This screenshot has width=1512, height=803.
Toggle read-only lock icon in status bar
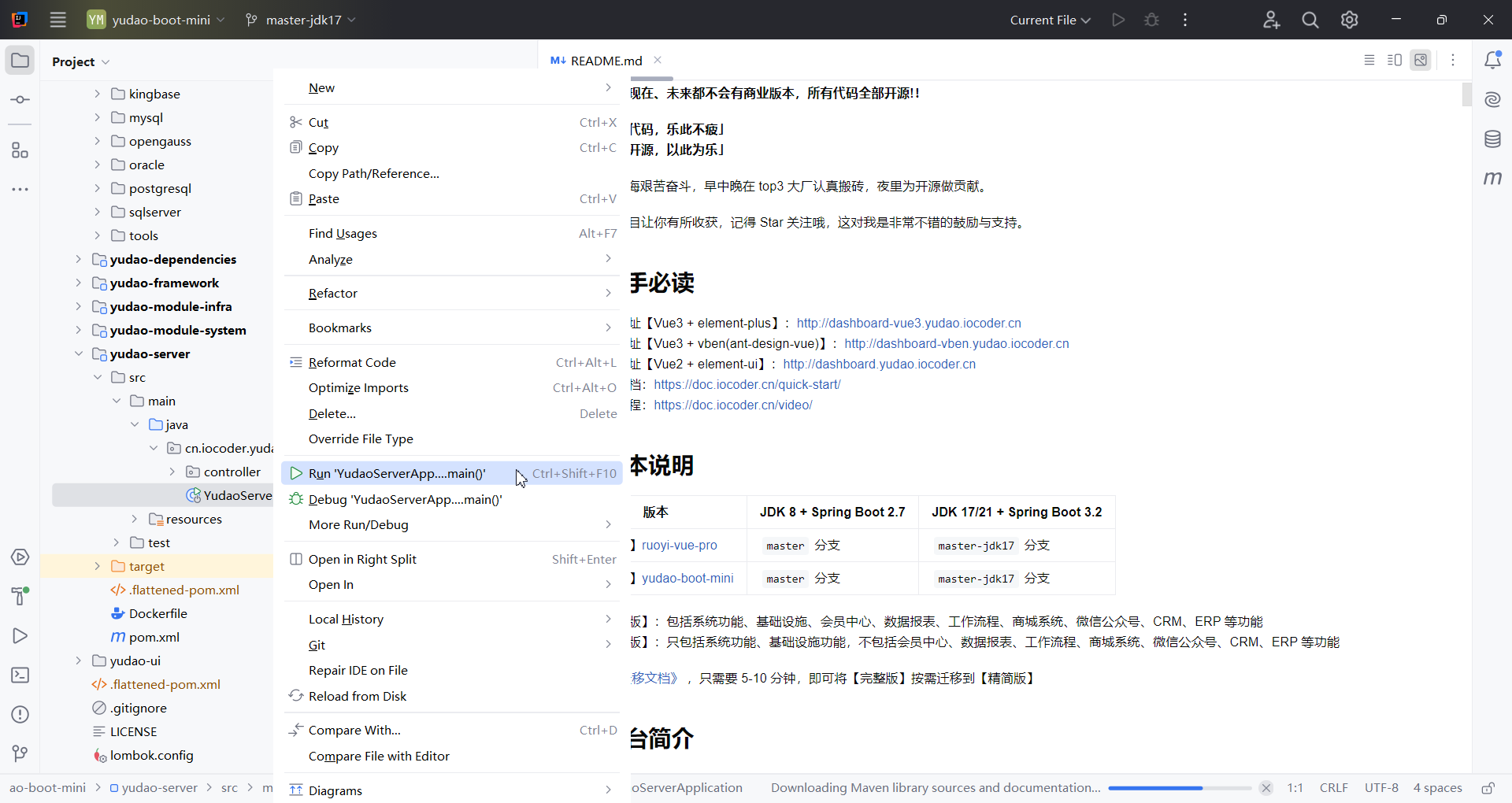click(x=1488, y=788)
